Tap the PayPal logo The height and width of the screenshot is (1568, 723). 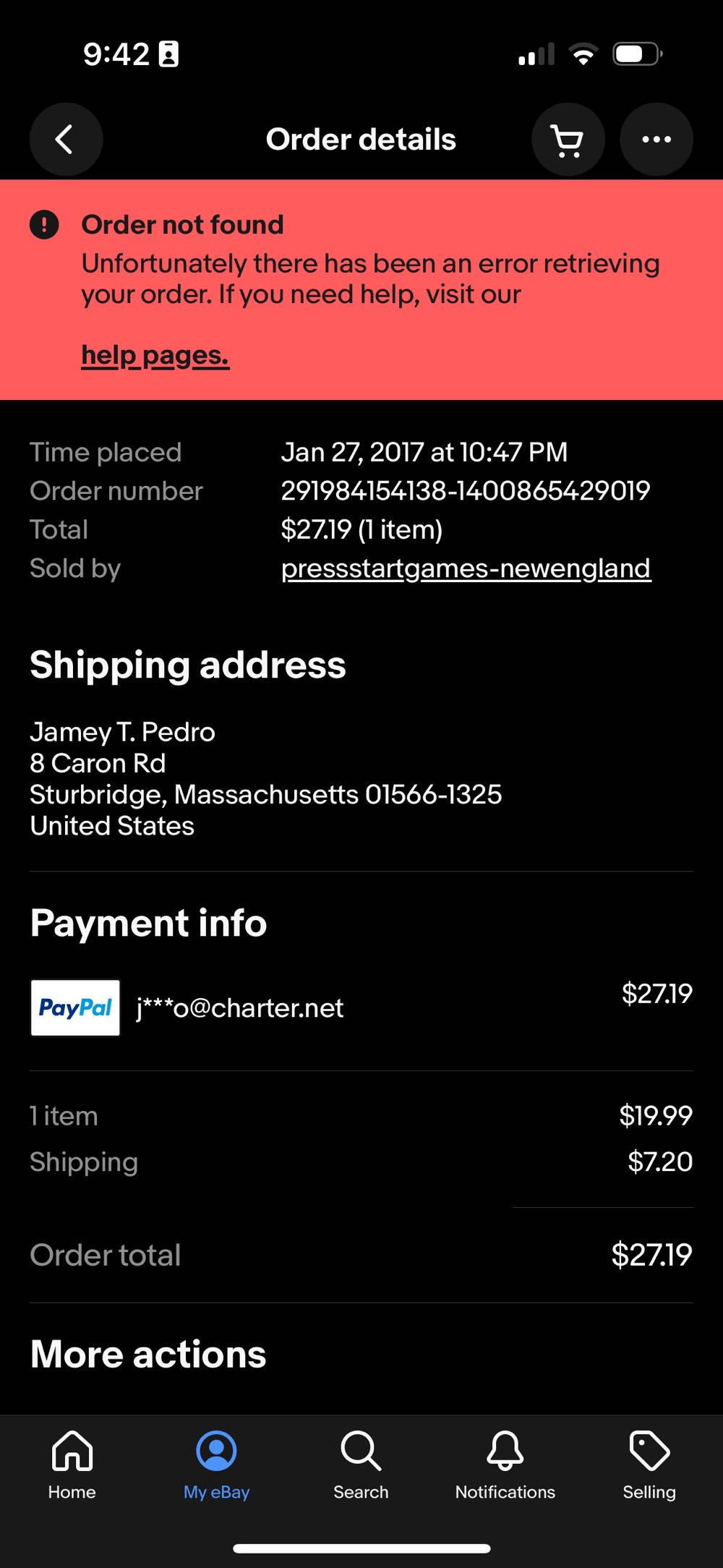point(75,1007)
